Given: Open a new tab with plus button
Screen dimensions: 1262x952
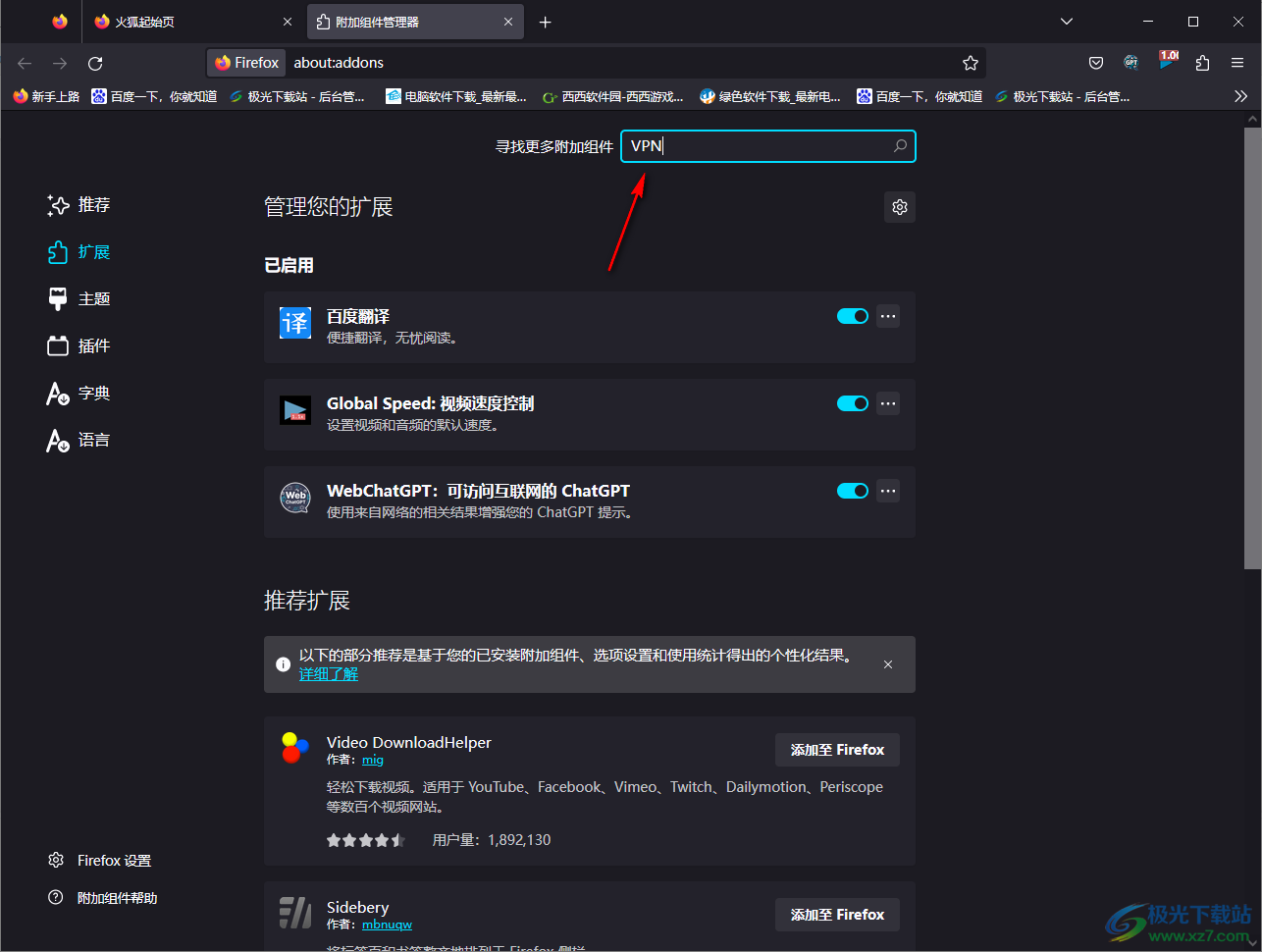Looking at the screenshot, I should click(546, 22).
